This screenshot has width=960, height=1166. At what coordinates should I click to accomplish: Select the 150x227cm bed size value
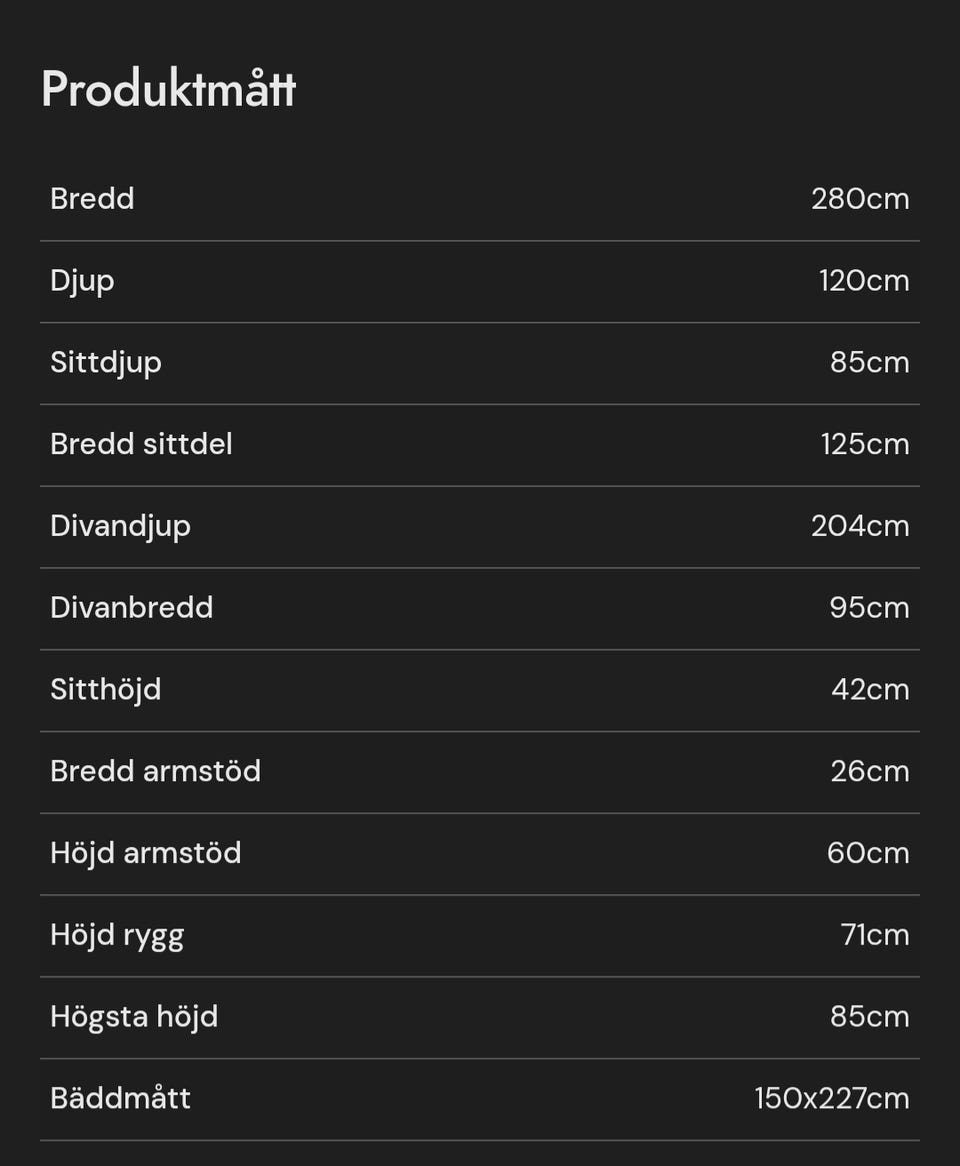[831, 1098]
